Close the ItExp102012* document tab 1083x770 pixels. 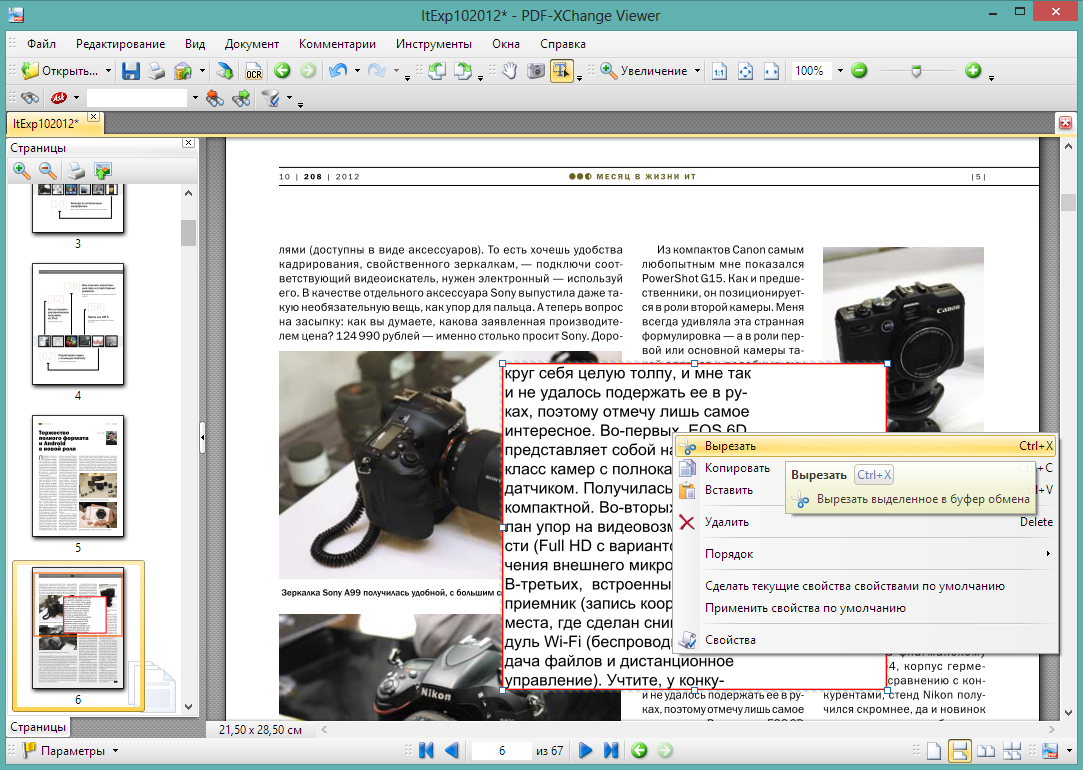(x=93, y=117)
